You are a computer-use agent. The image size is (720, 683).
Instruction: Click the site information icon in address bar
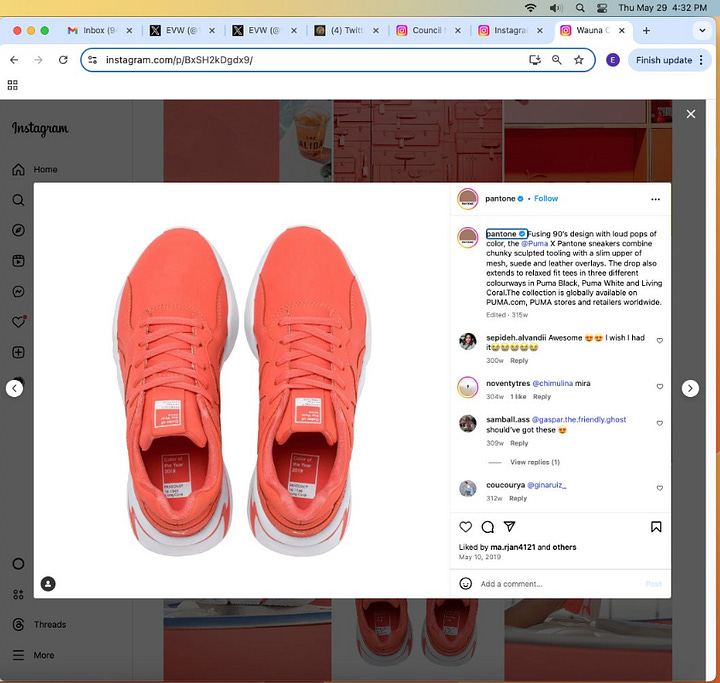pyautogui.click(x=92, y=60)
